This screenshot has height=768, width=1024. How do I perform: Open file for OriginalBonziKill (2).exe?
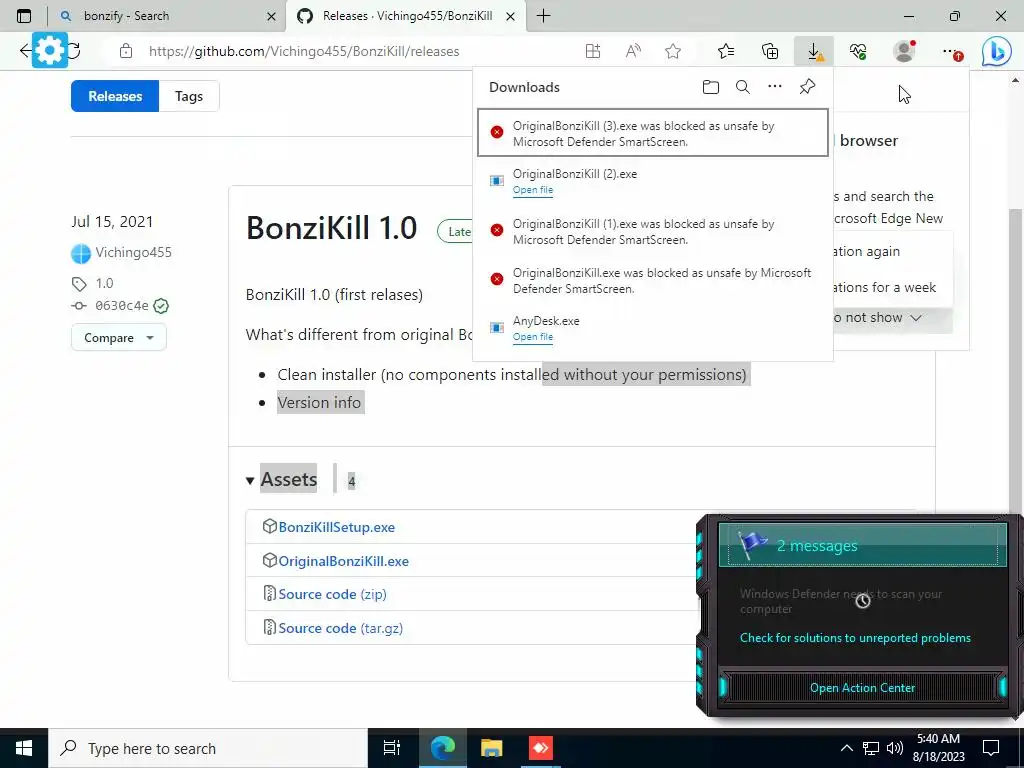tap(533, 190)
